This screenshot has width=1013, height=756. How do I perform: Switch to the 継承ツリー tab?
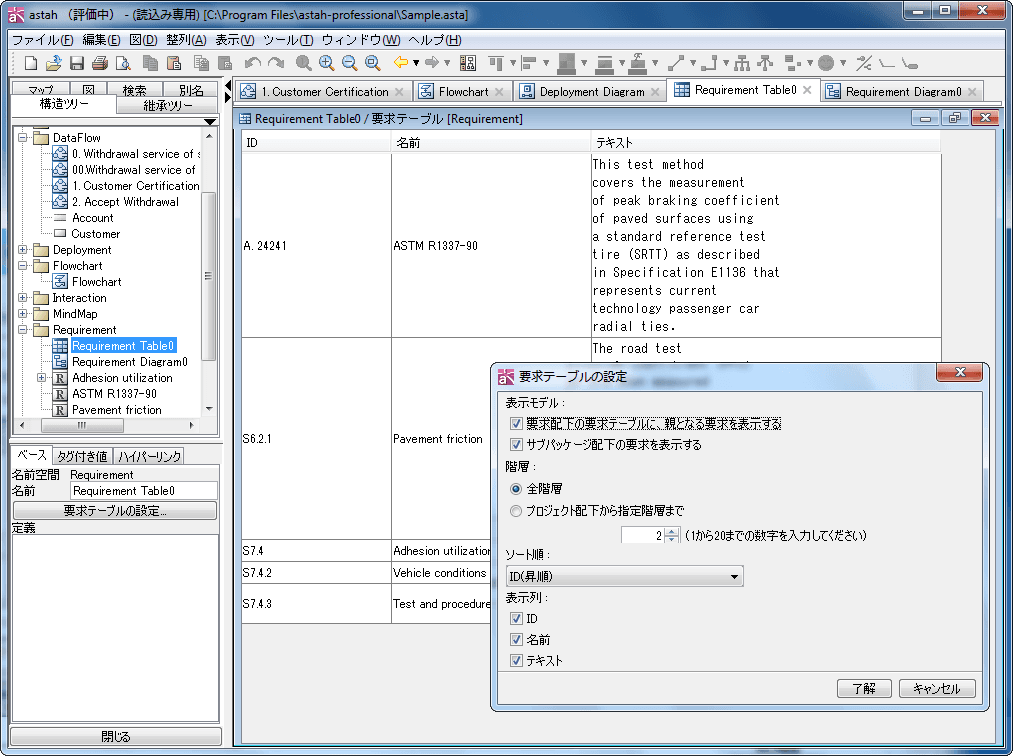tap(167, 105)
